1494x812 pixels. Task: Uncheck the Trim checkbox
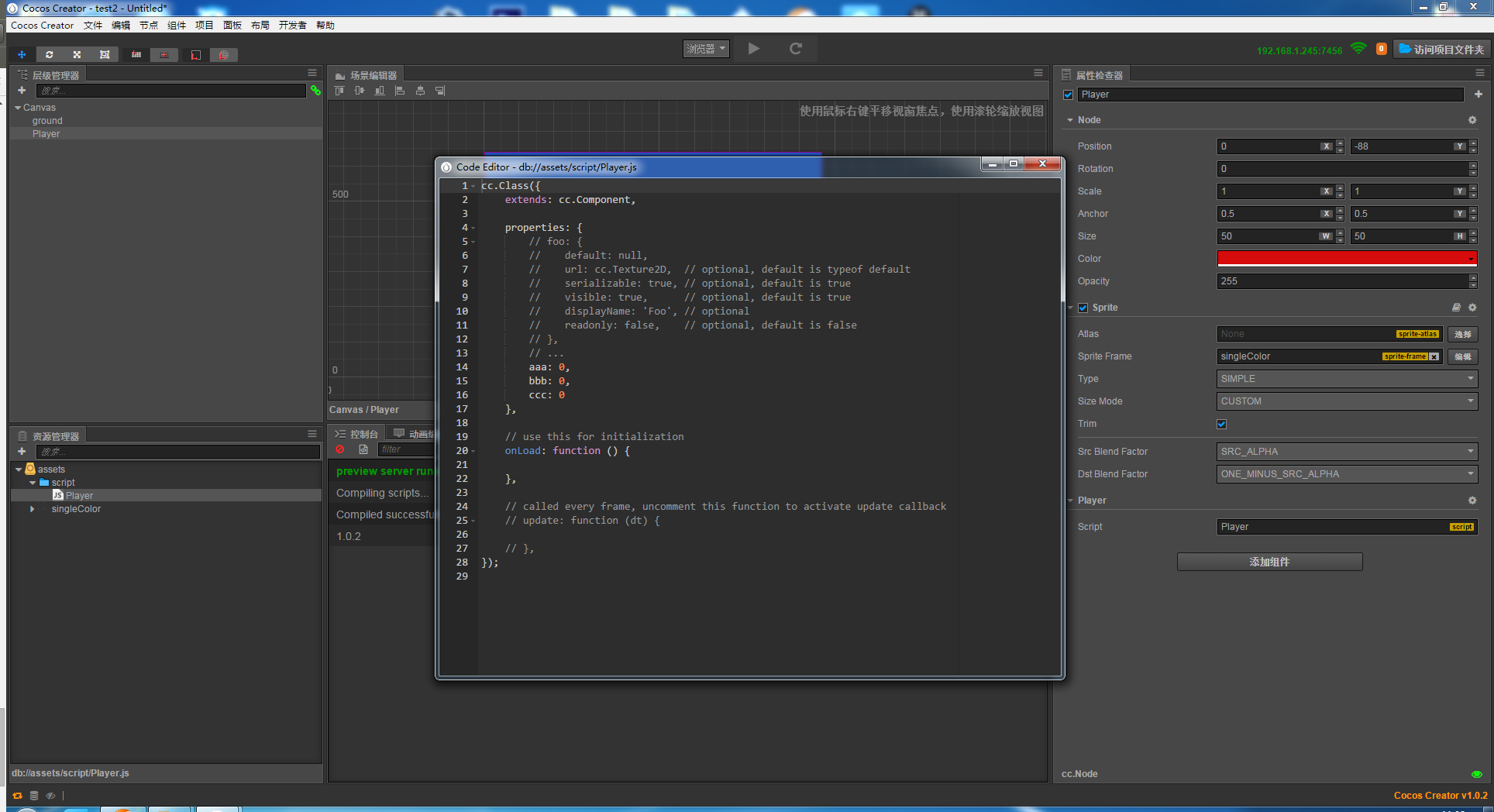coord(1222,424)
